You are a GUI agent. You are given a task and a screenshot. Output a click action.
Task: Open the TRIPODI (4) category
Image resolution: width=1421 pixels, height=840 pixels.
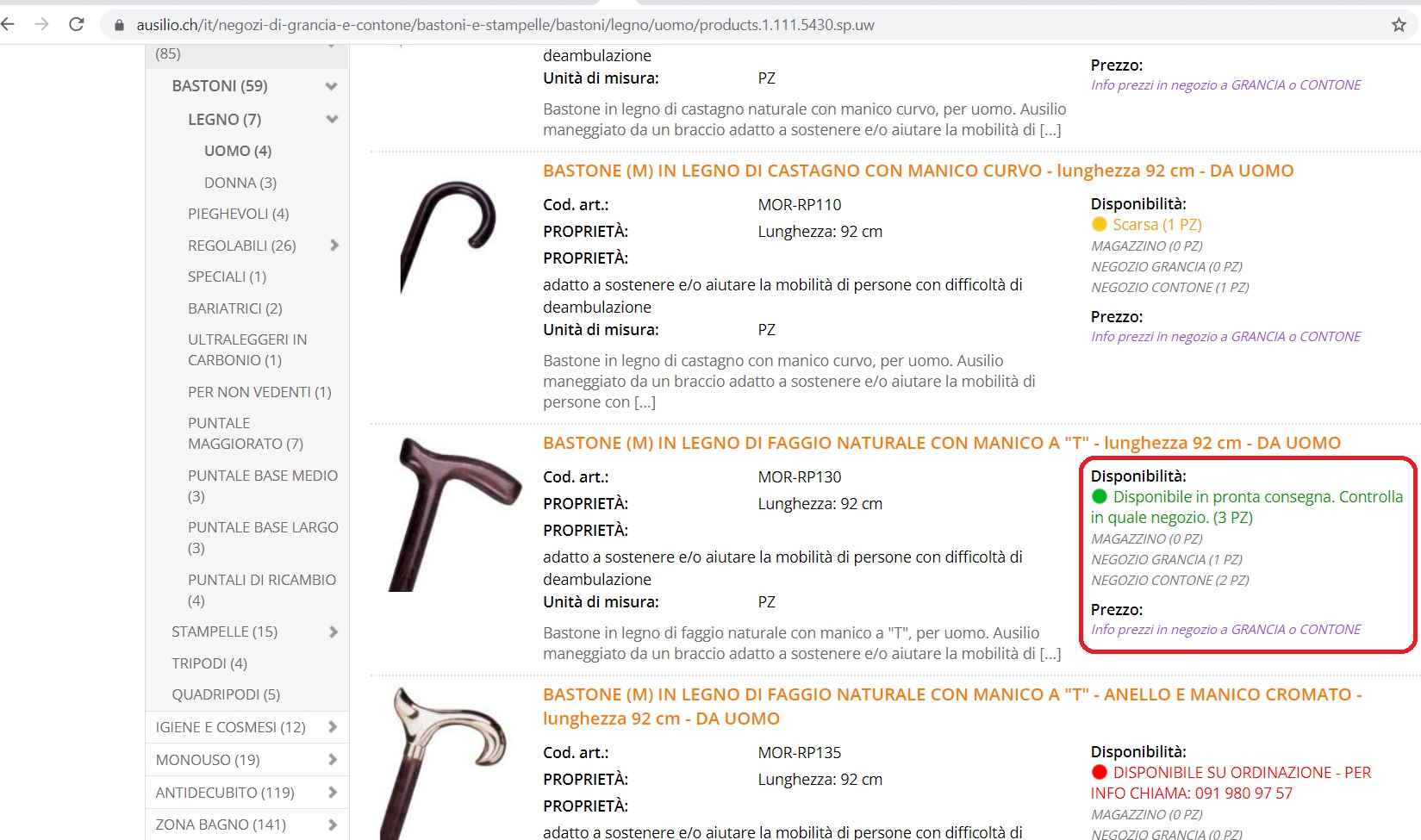(x=209, y=663)
